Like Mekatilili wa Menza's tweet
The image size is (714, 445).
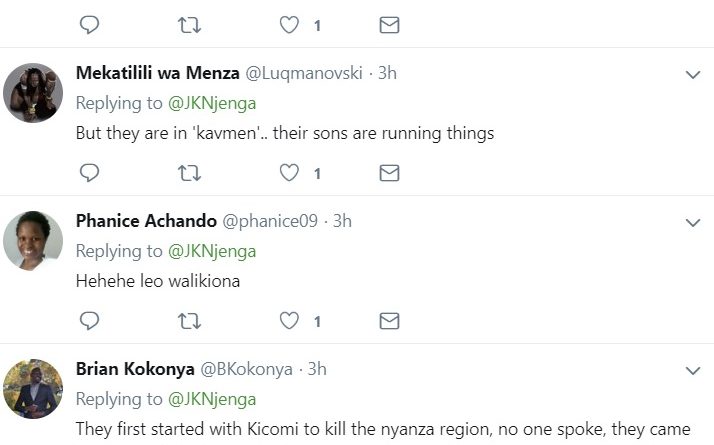[289, 173]
